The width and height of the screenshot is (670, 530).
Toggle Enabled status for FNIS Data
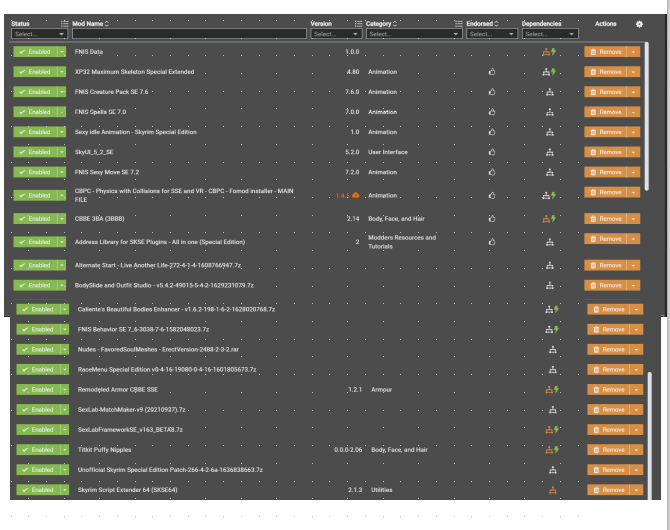tap(35, 52)
